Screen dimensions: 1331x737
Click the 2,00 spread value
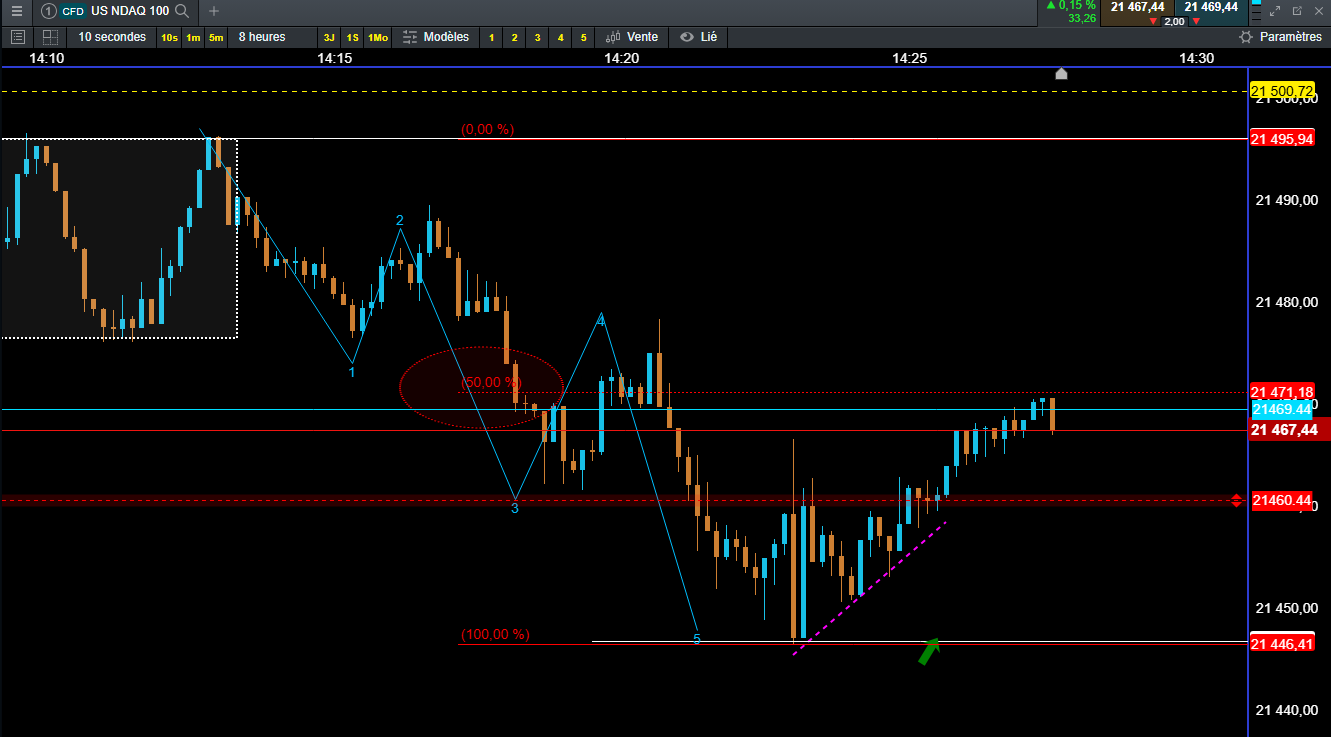(x=1175, y=21)
